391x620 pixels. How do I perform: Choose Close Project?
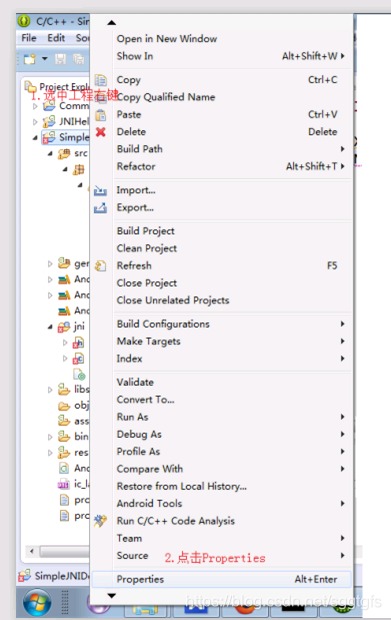point(222,283)
